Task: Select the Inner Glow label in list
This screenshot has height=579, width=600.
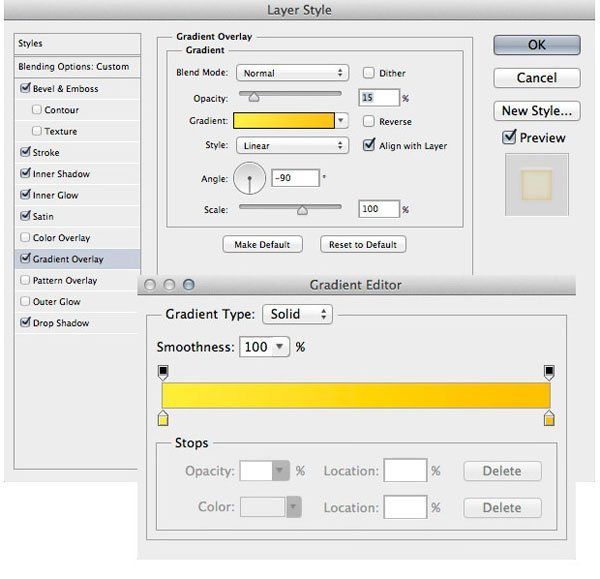Action: (55, 195)
